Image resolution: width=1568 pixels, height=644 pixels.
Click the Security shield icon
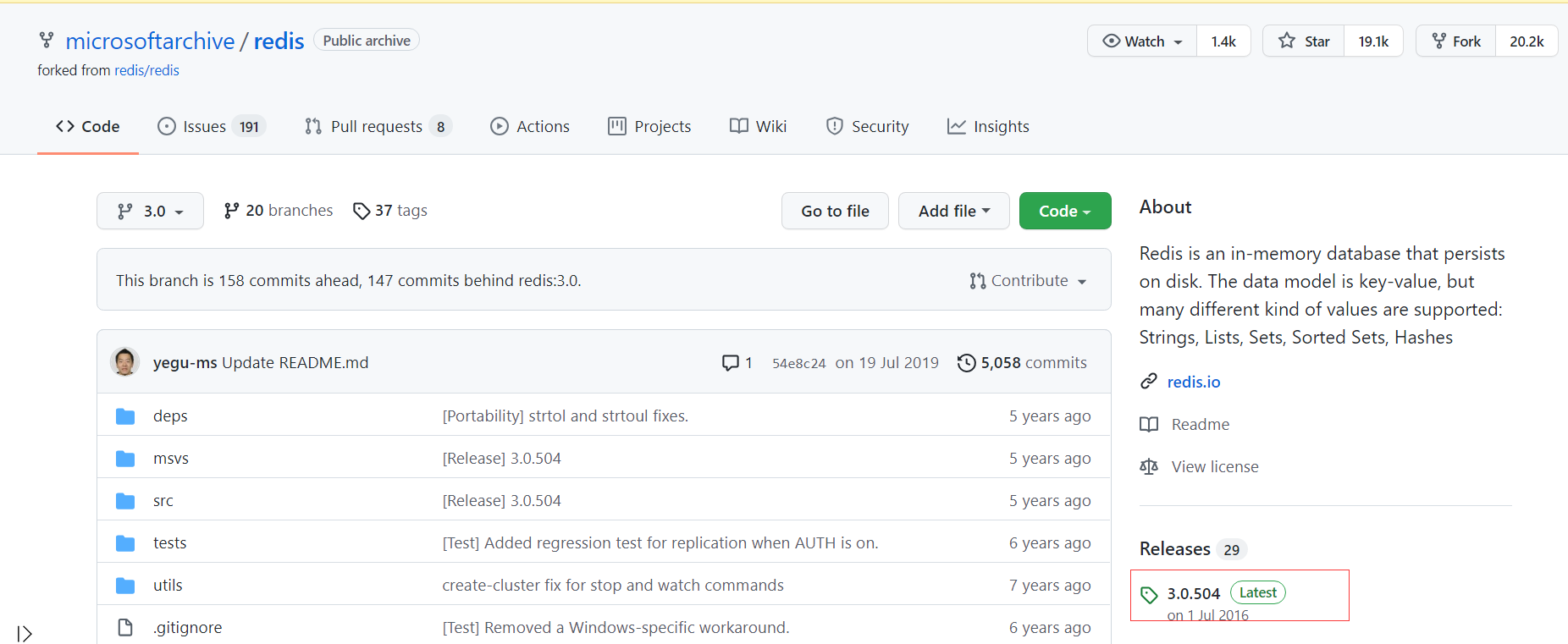[x=835, y=126]
